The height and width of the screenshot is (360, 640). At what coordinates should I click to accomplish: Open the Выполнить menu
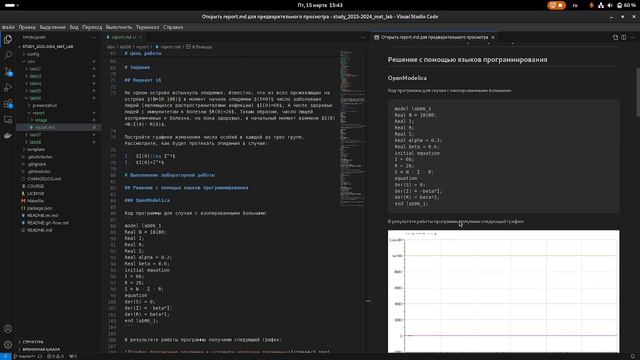(x=119, y=27)
